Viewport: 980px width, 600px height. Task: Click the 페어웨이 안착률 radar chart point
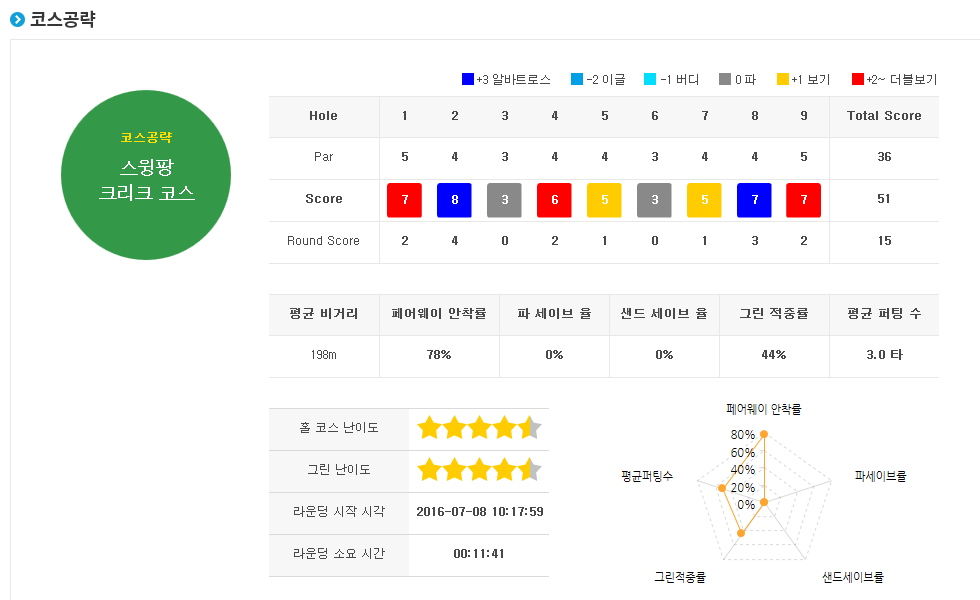click(x=764, y=434)
